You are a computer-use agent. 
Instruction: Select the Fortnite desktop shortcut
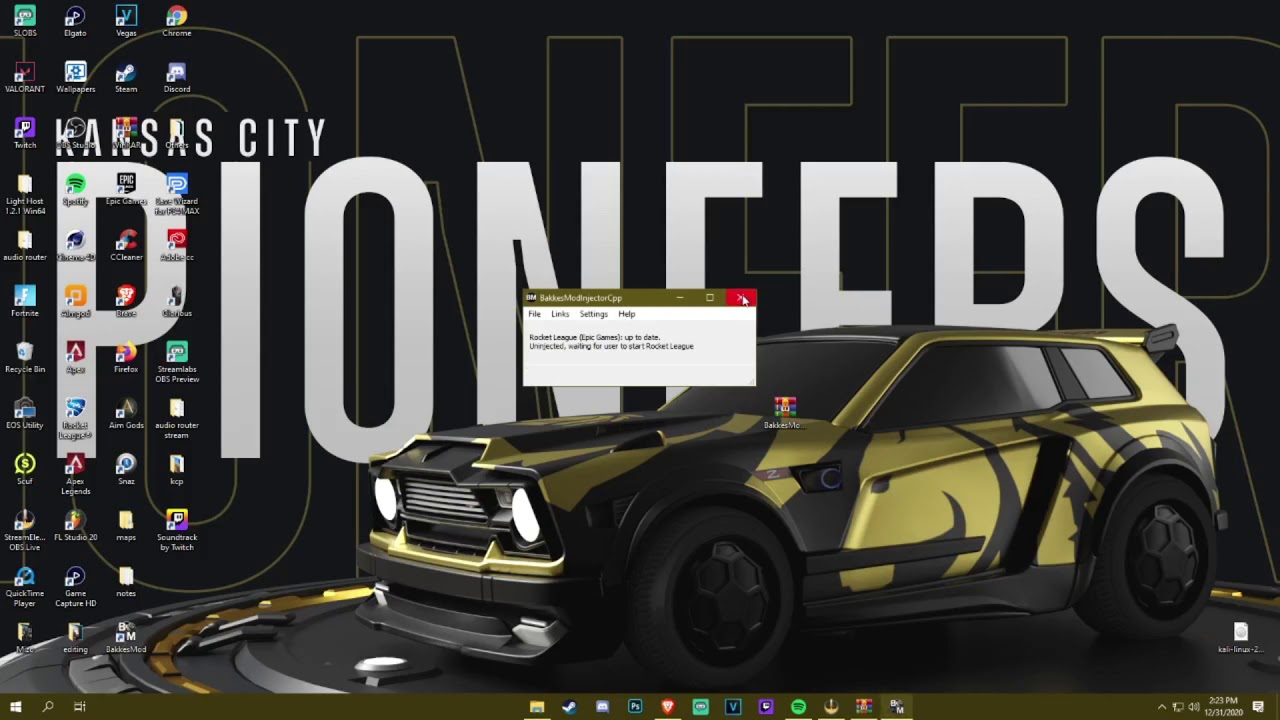25,301
